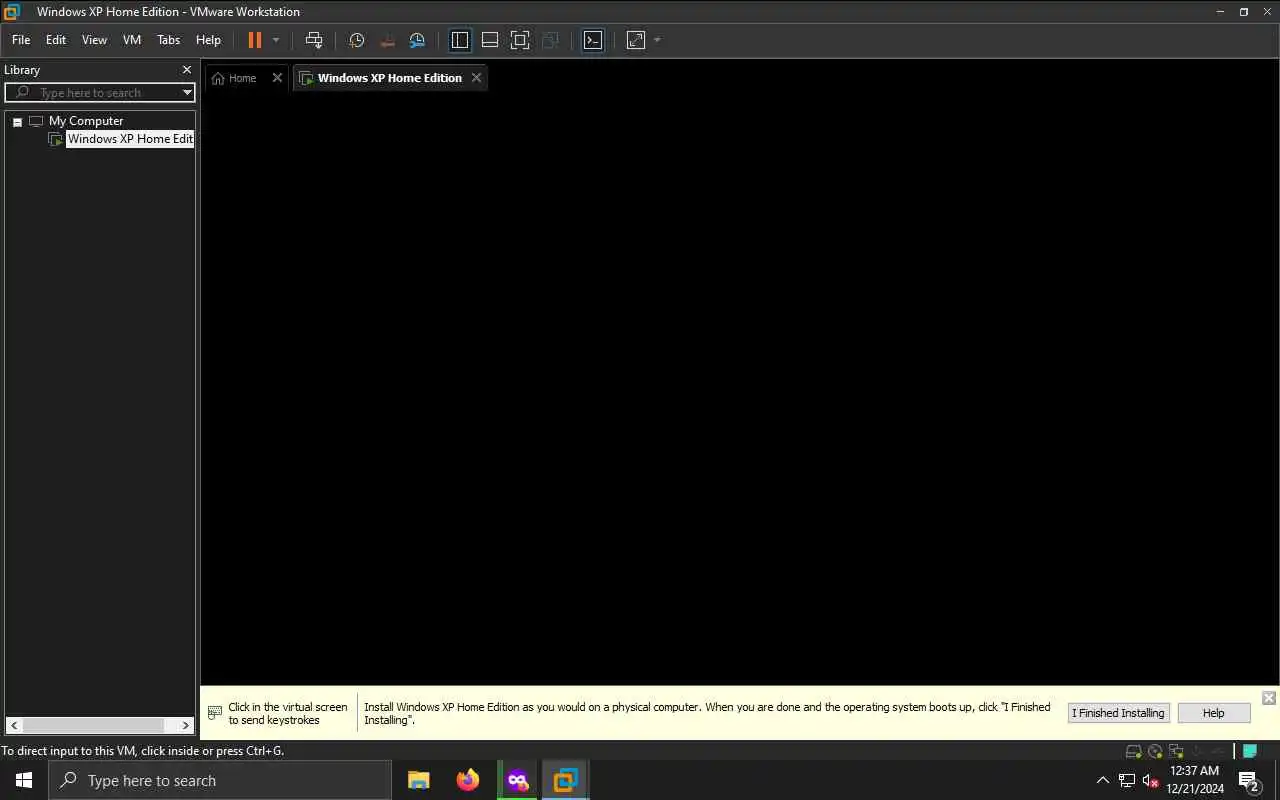1280x800 pixels.
Task: Open the View menu
Action: tap(94, 40)
